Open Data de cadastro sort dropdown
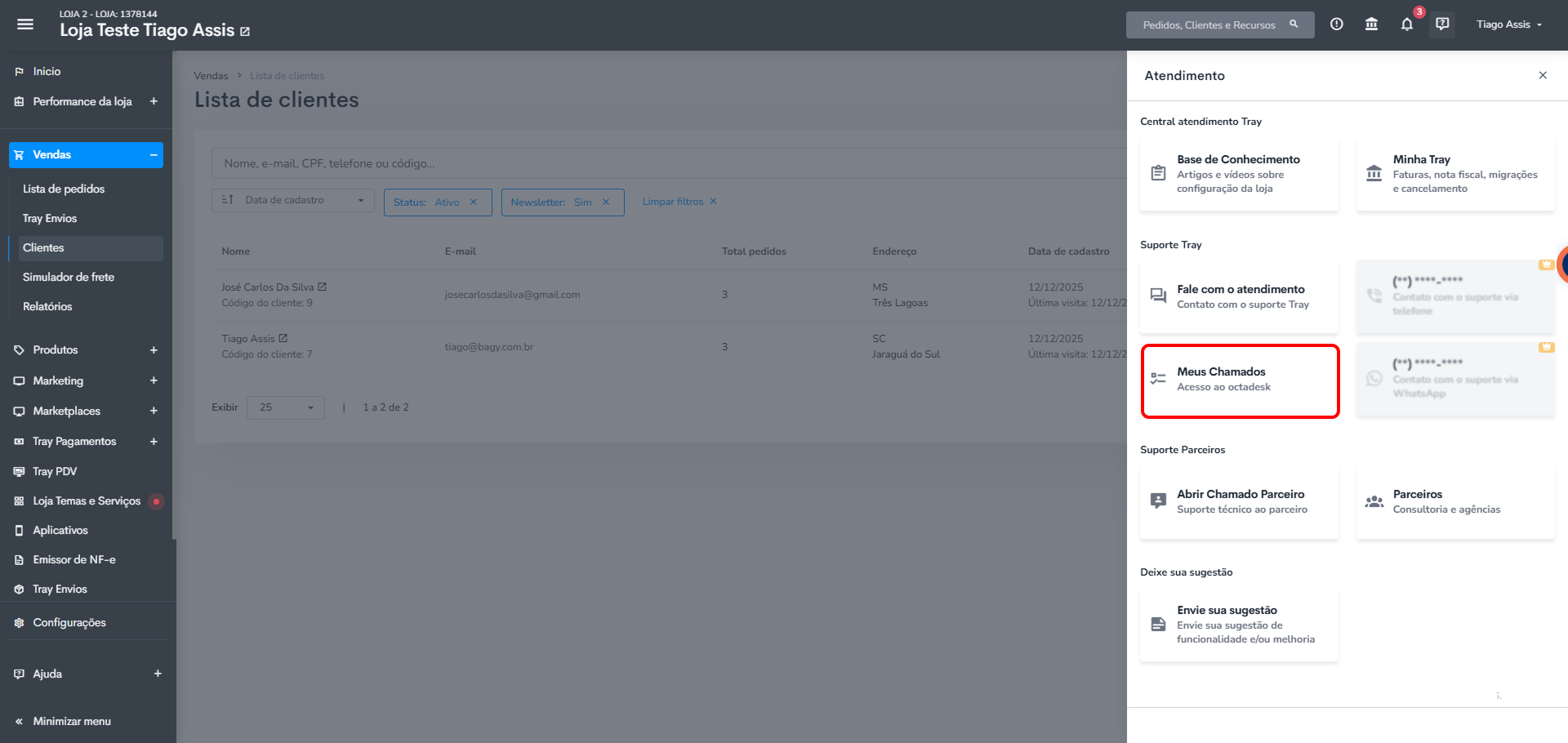This screenshot has height=743, width=1568. (x=293, y=200)
